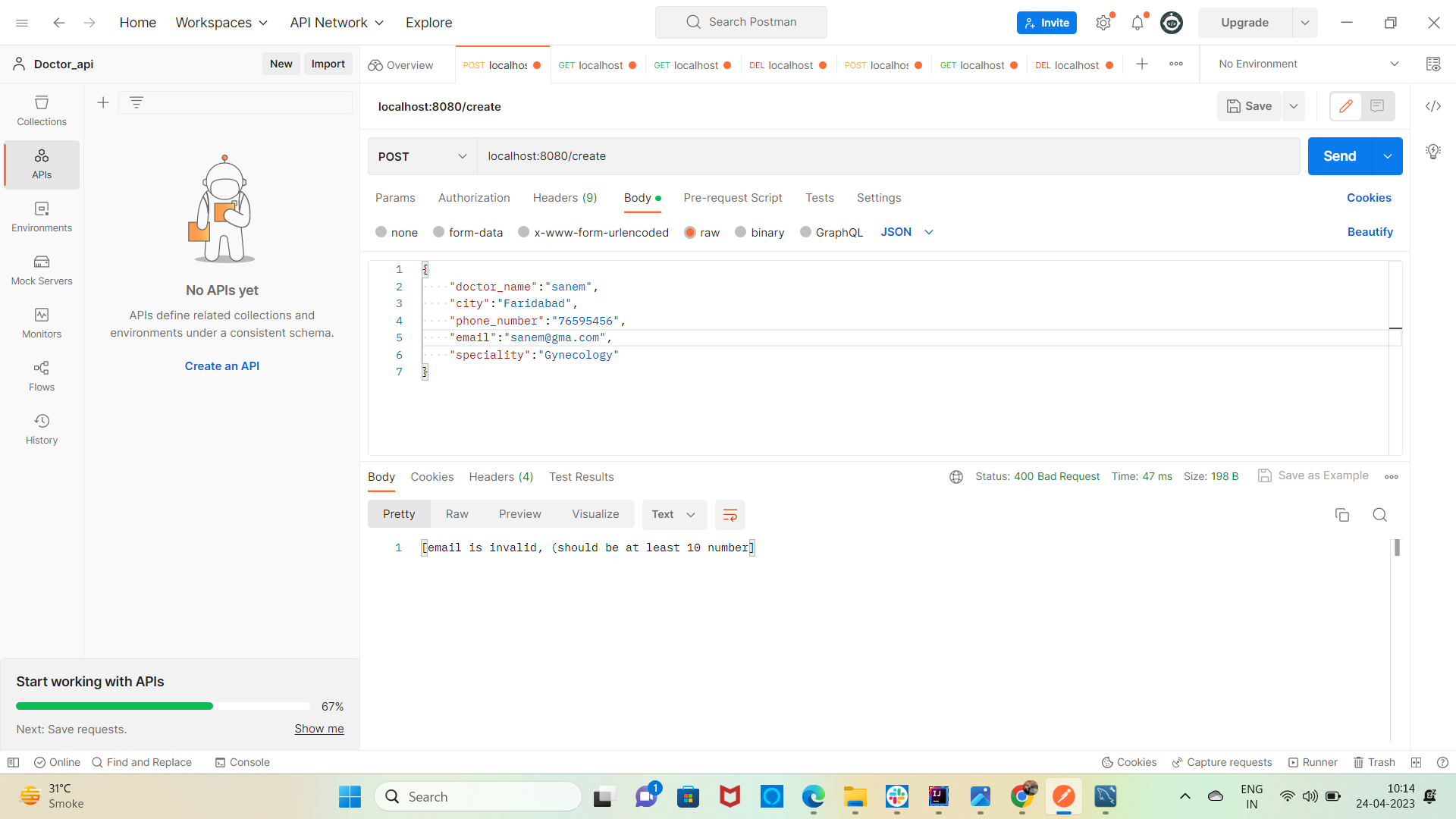Viewport: 1456px width, 819px height.
Task: Click the onboarding progress bar at 67%
Action: (163, 706)
